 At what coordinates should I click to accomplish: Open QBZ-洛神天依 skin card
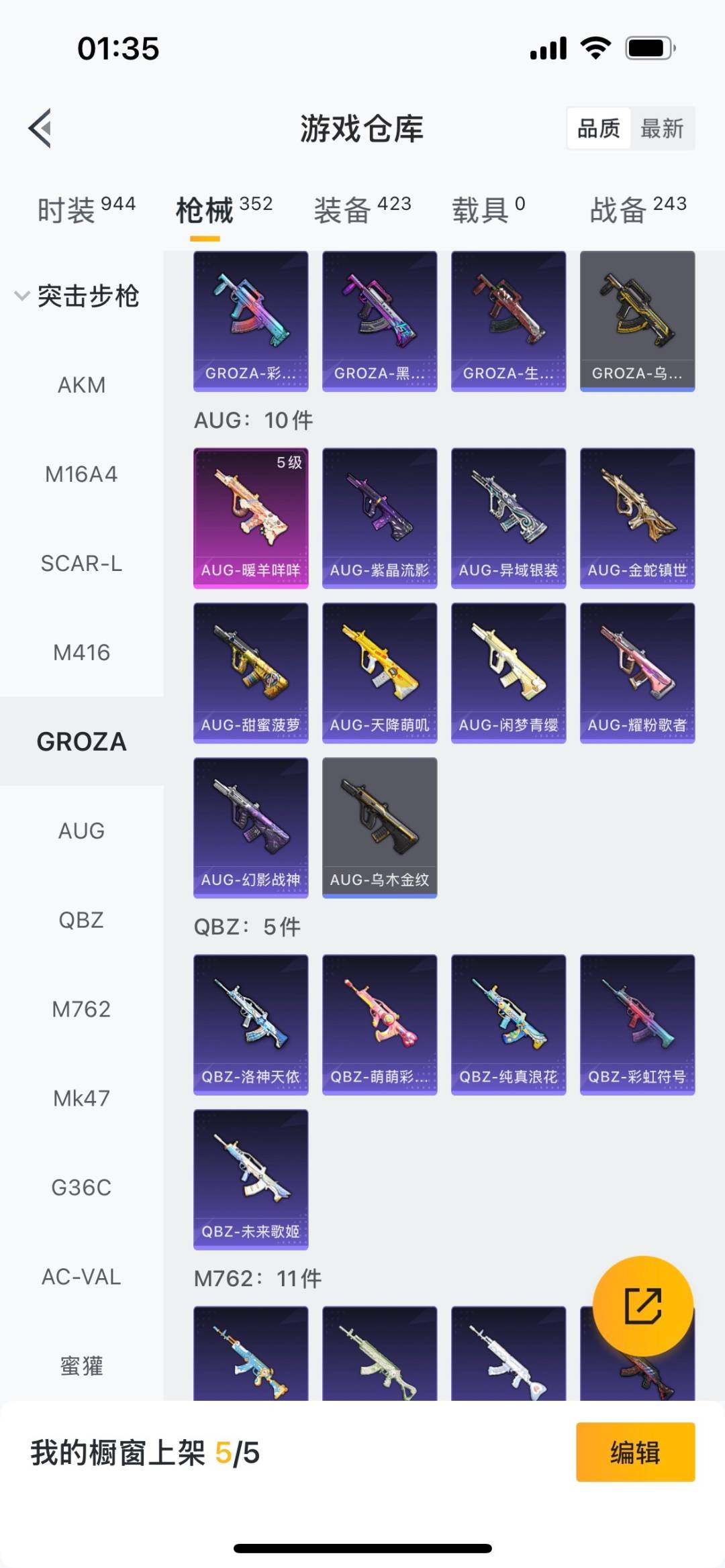(251, 1025)
